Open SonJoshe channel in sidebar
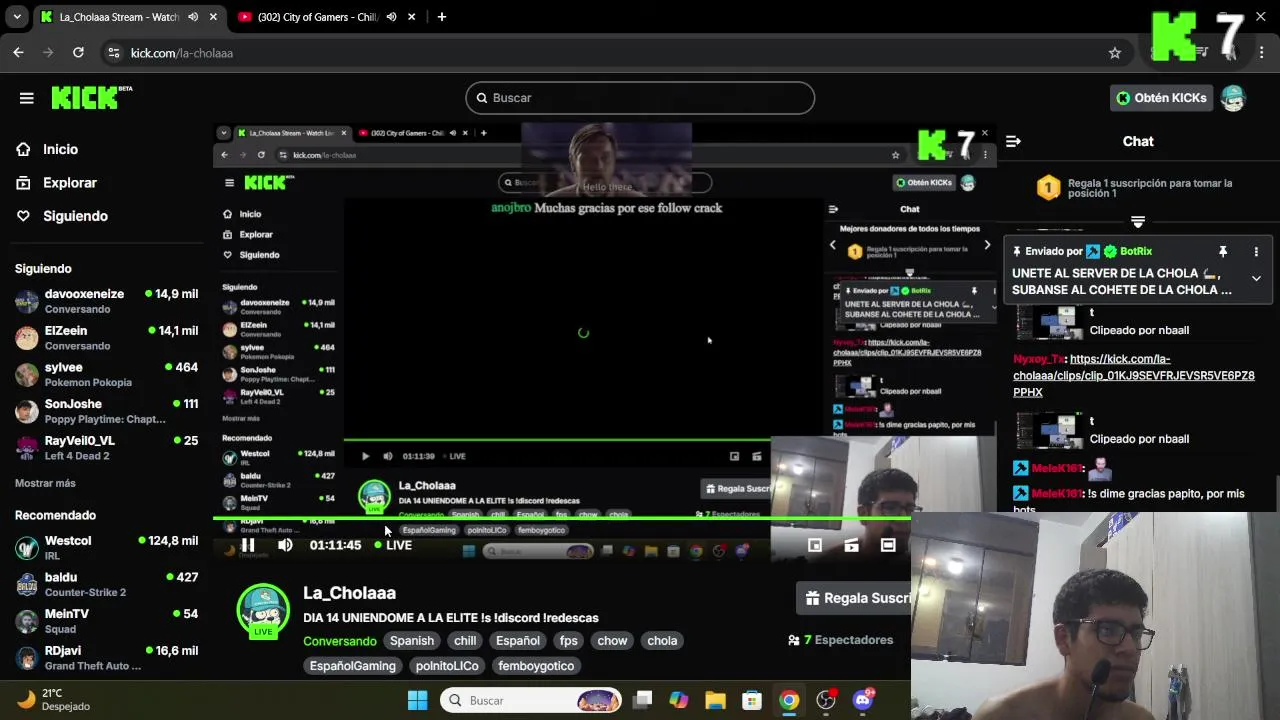The width and height of the screenshot is (1280, 720). 106,411
